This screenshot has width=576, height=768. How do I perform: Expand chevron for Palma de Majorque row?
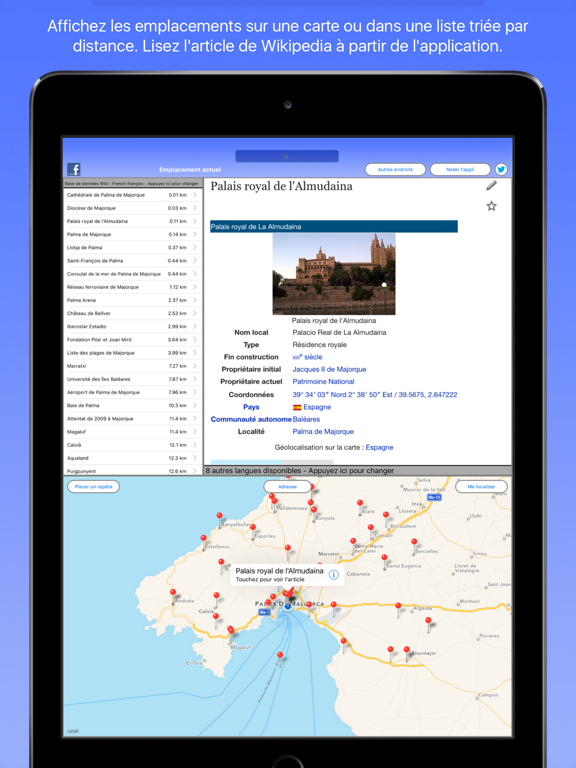click(194, 235)
